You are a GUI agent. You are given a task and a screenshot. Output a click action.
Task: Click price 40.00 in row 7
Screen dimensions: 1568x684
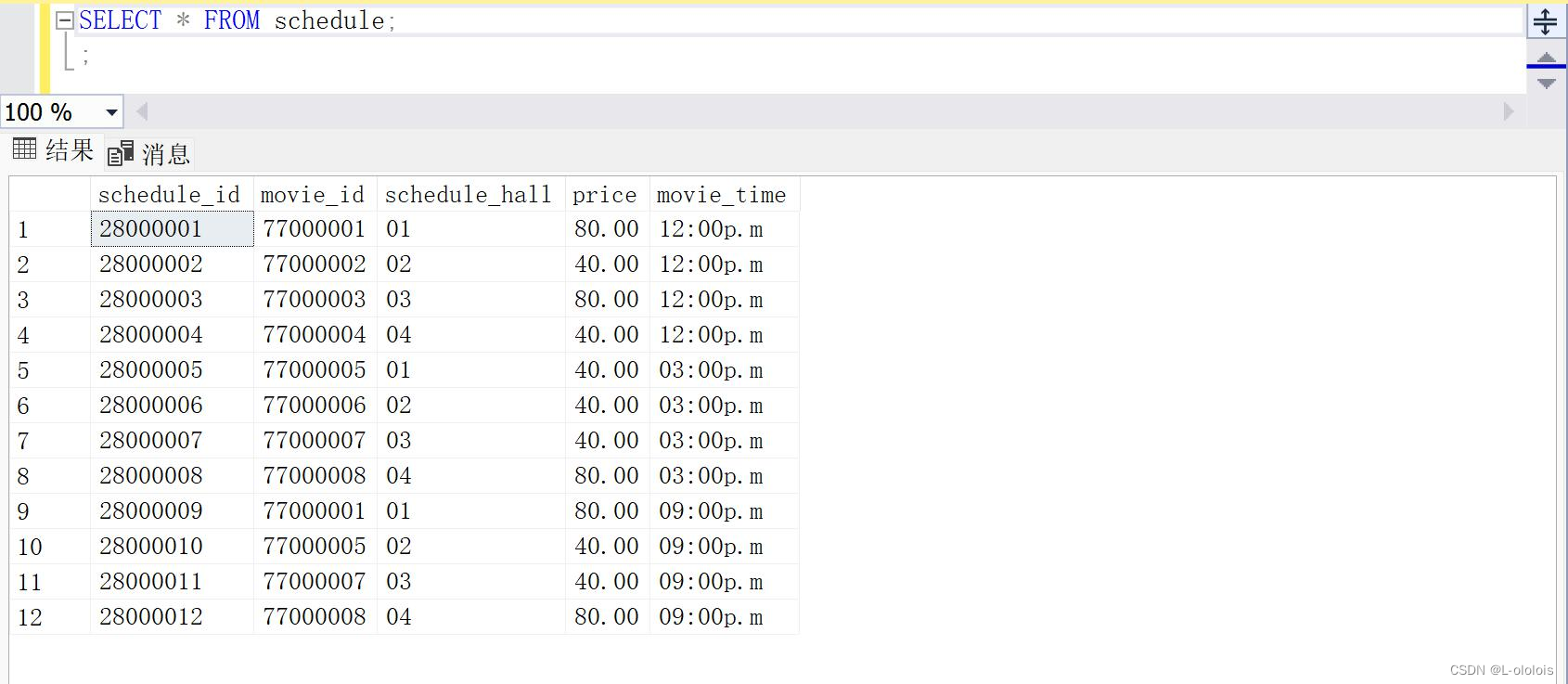click(x=608, y=441)
